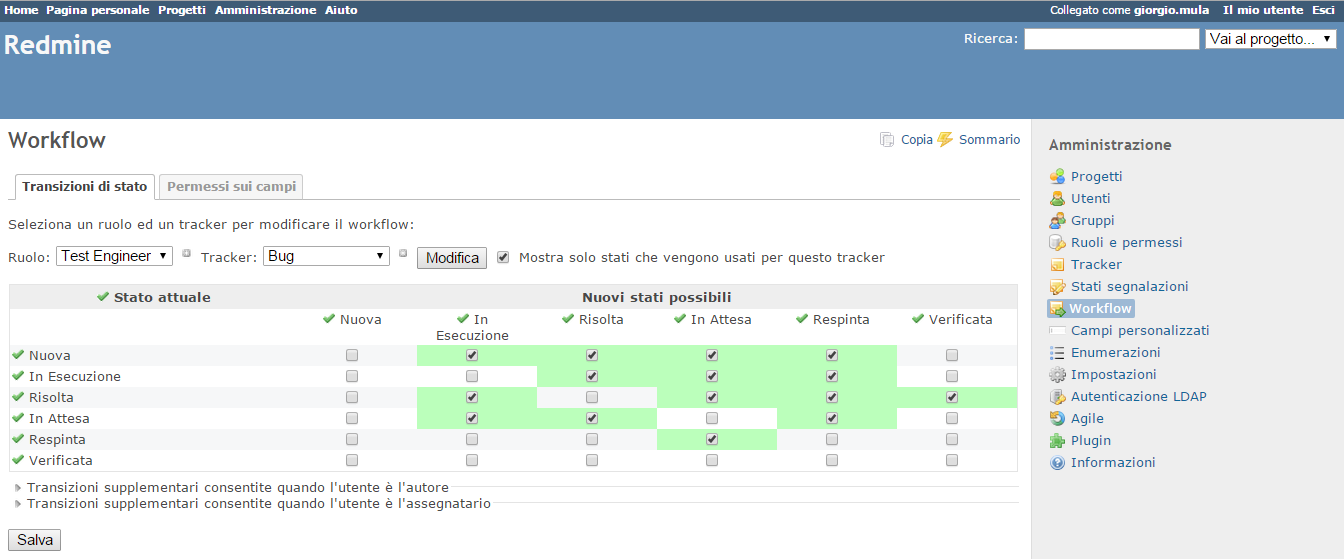
Task: Click the Stati segnalazioni icon
Action: click(1057, 286)
